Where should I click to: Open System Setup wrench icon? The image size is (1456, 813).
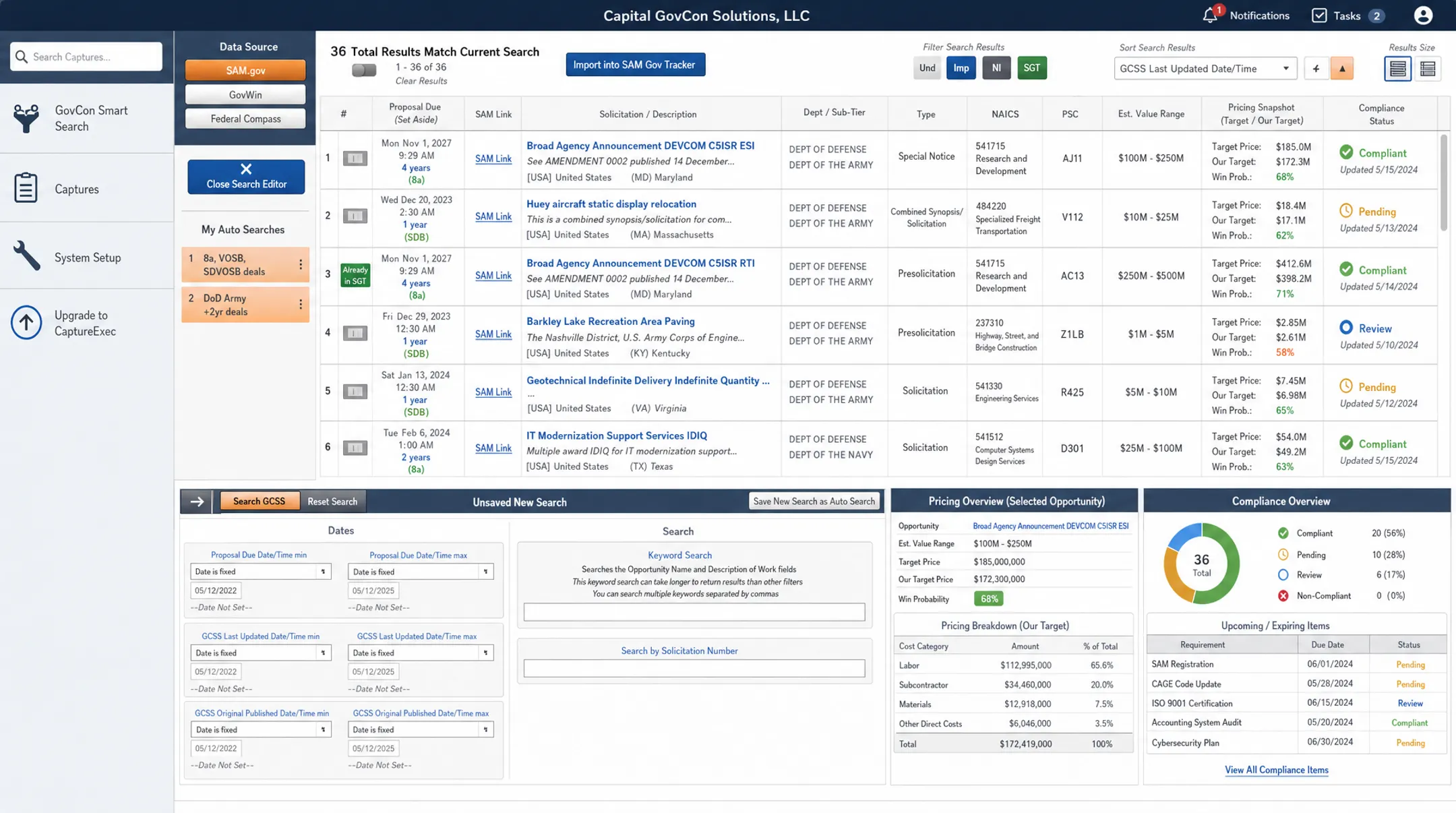pyautogui.click(x=26, y=256)
